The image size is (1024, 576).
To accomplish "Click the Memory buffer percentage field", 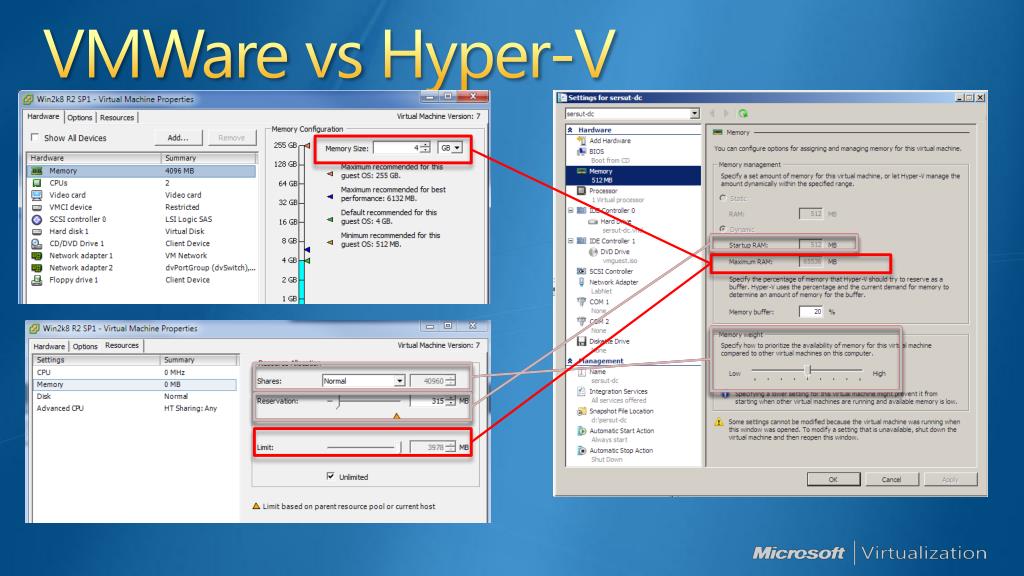I will (811, 312).
